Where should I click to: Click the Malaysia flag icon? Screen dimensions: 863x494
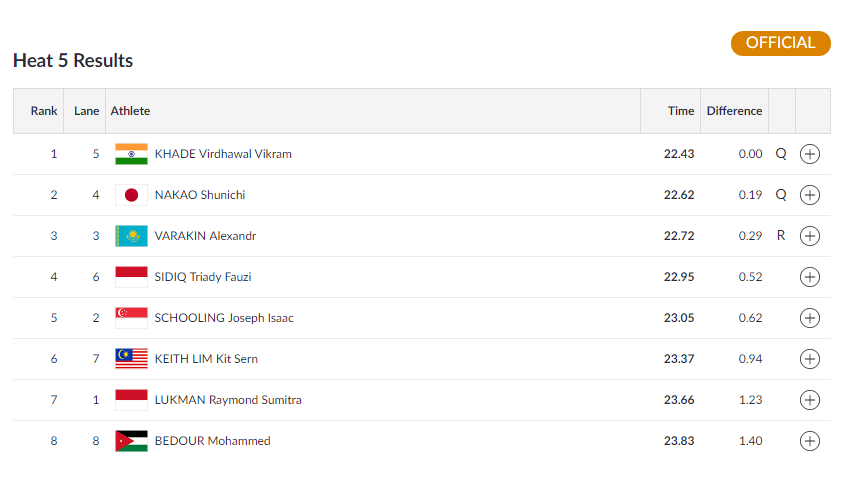[132, 359]
